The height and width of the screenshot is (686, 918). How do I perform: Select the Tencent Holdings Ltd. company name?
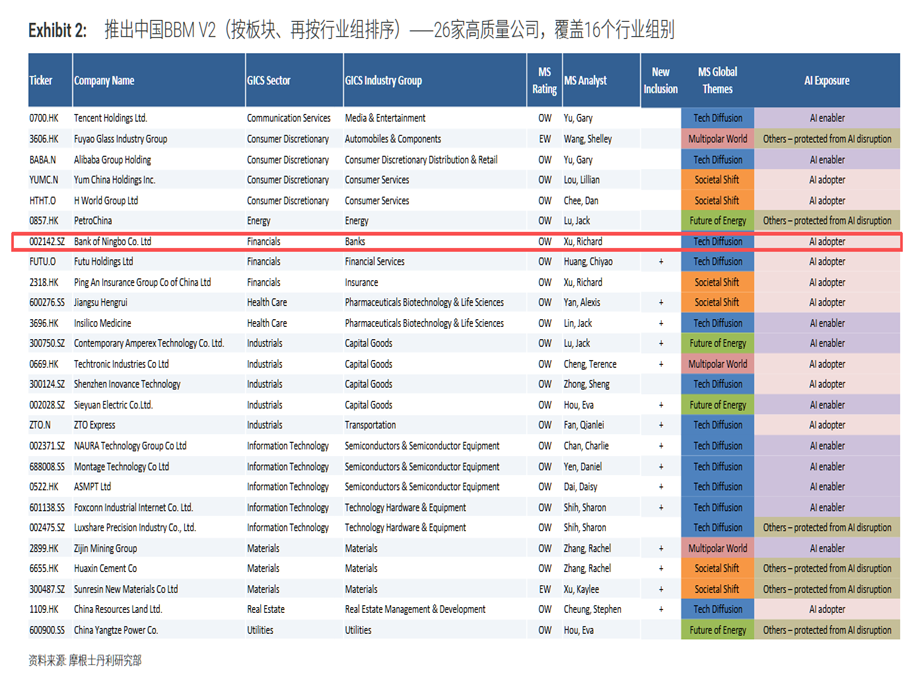(x=110, y=119)
